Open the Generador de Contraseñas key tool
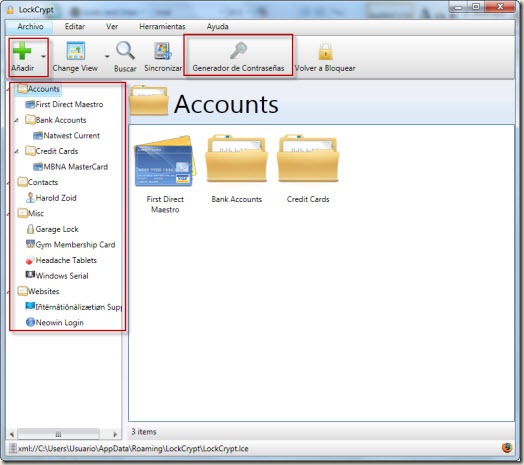This screenshot has height=465, width=524. [x=238, y=56]
